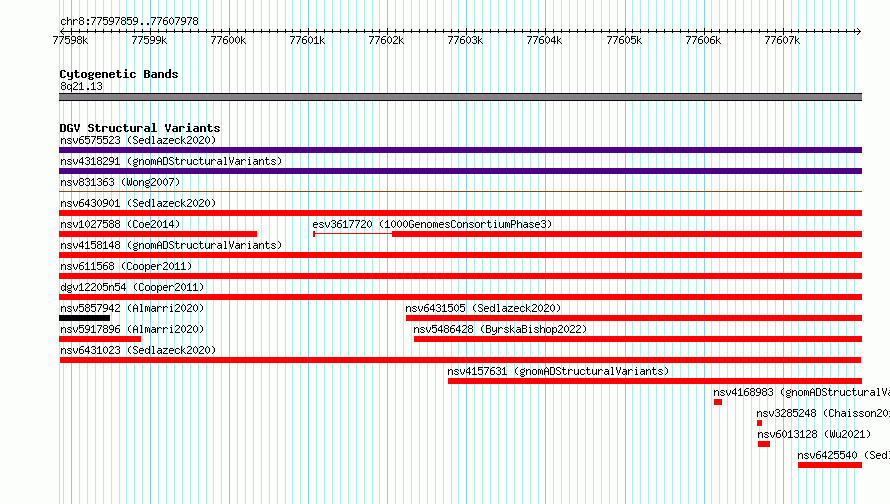Click the 77605k ruler tick label

624,40
